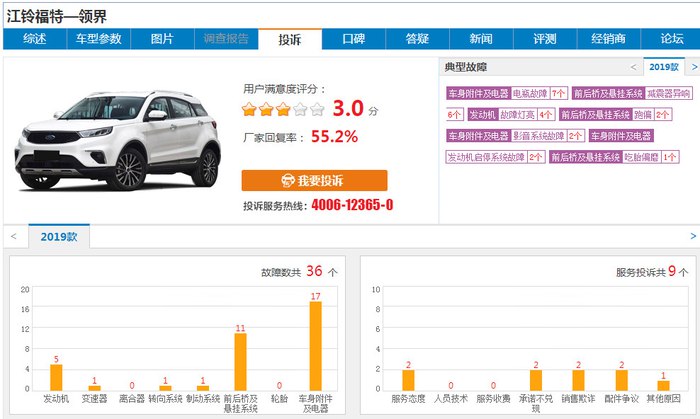Click the 服务态度 bar in service chart

pos(408,380)
